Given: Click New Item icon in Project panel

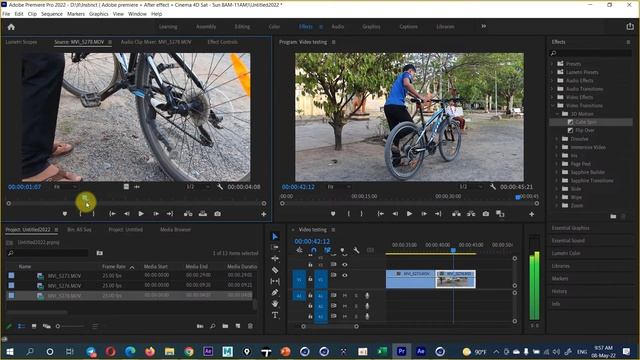Looking at the screenshot, I should 238,326.
